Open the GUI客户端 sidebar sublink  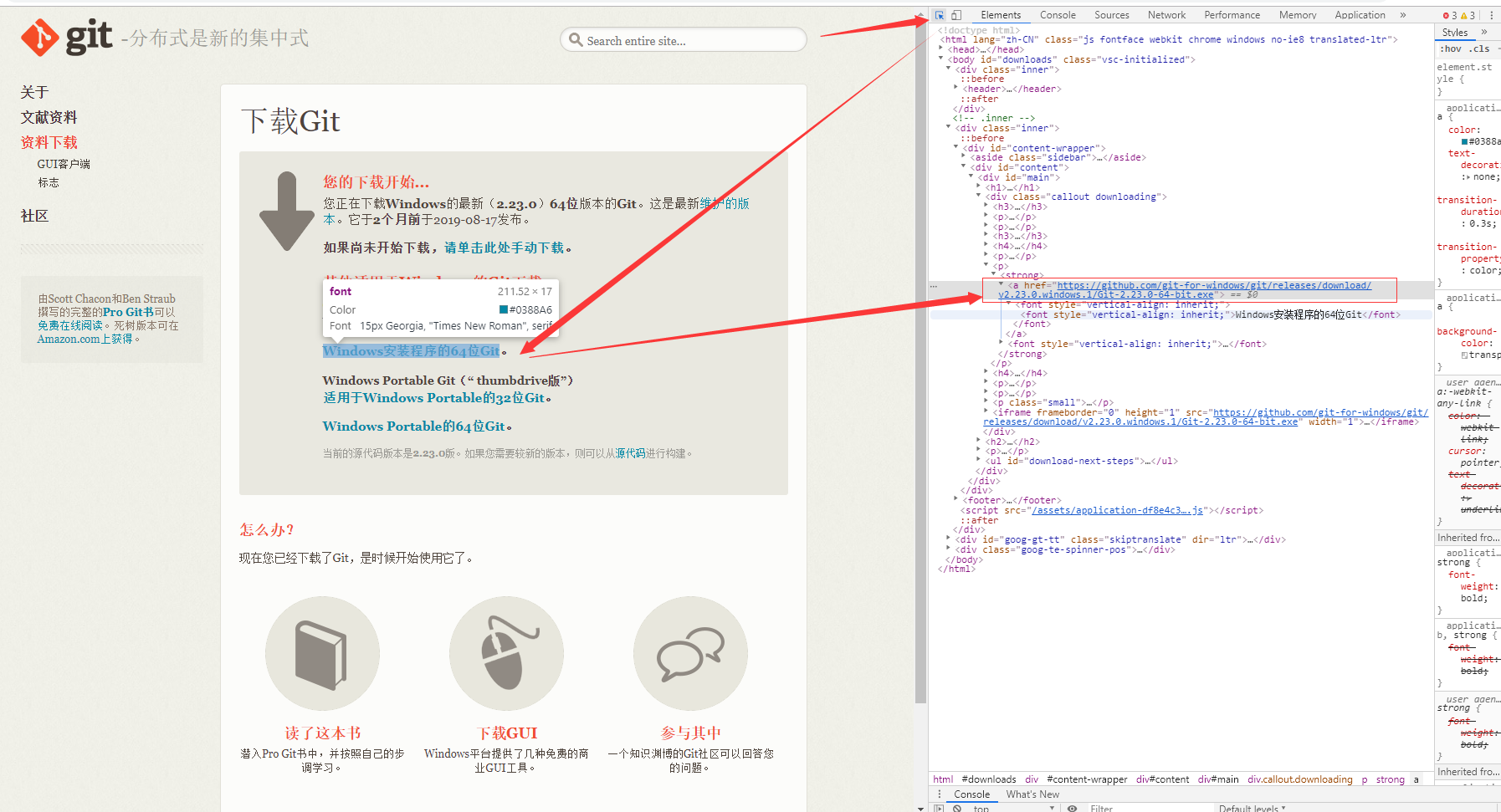64,164
